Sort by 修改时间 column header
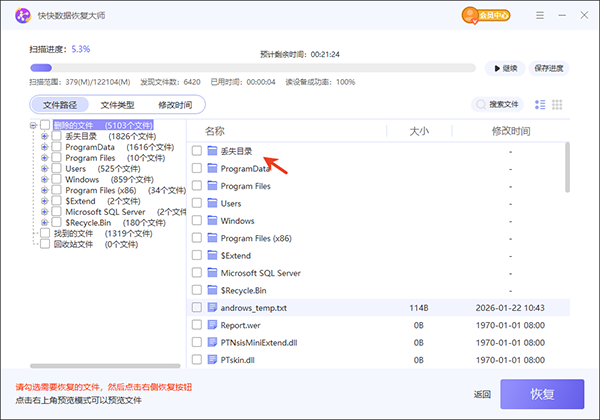This screenshot has width=600, height=420. point(511,131)
